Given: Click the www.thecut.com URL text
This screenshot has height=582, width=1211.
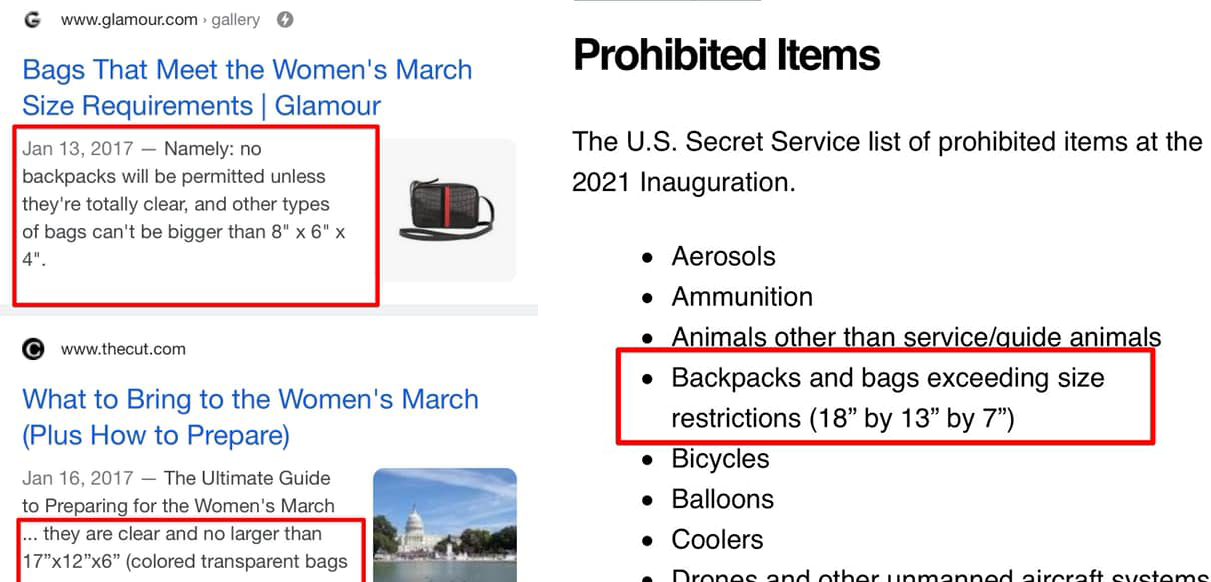Looking at the screenshot, I should [123, 349].
